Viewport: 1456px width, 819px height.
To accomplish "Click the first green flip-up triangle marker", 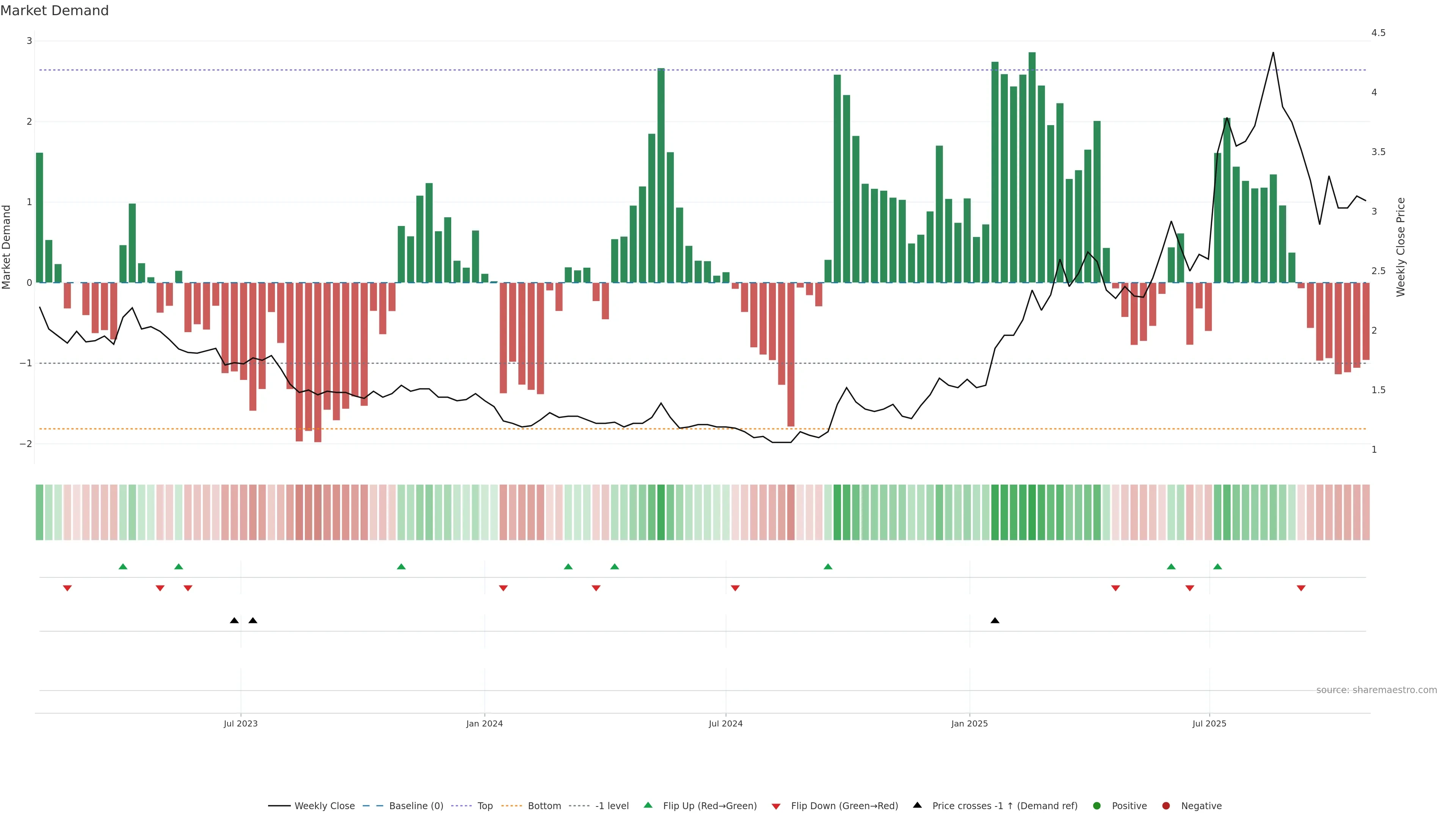I will pyautogui.click(x=123, y=566).
